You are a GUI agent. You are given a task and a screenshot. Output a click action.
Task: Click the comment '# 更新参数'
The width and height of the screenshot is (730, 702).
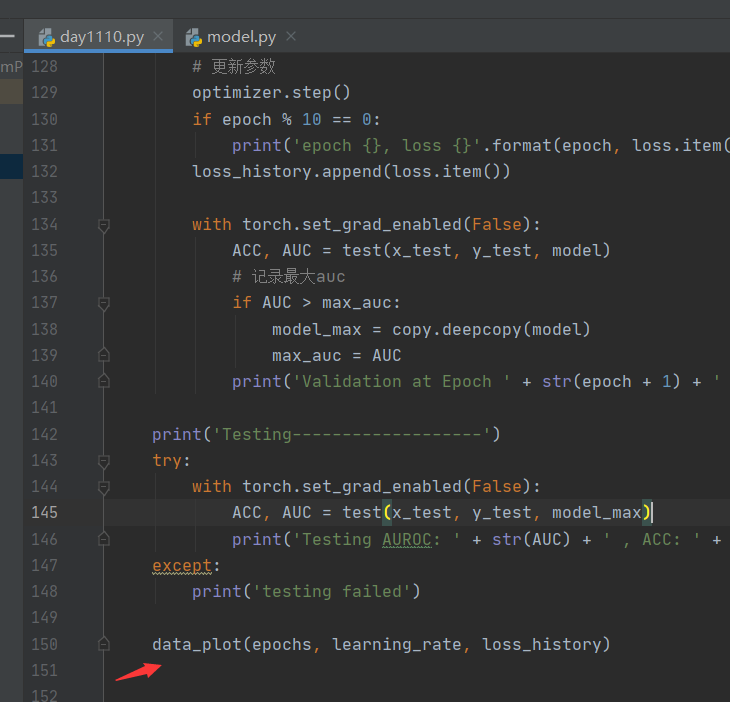click(x=234, y=67)
